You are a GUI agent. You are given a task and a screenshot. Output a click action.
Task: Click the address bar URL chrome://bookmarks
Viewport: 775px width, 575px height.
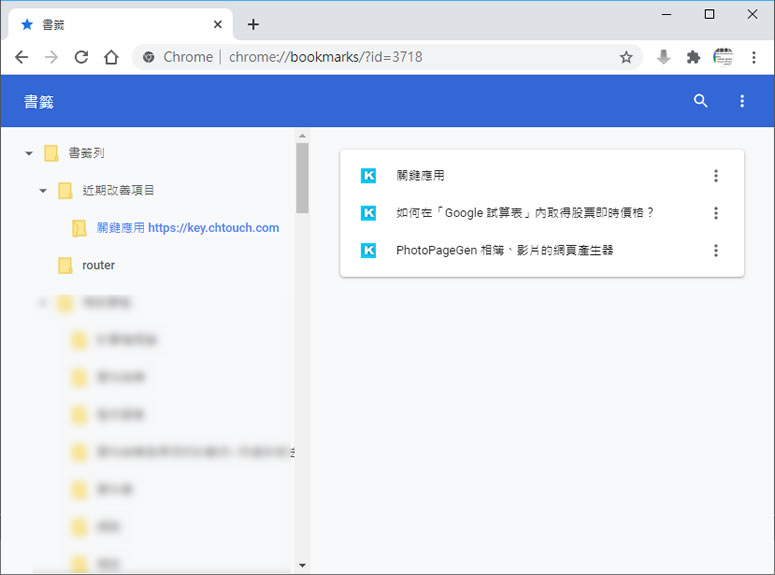(326, 57)
